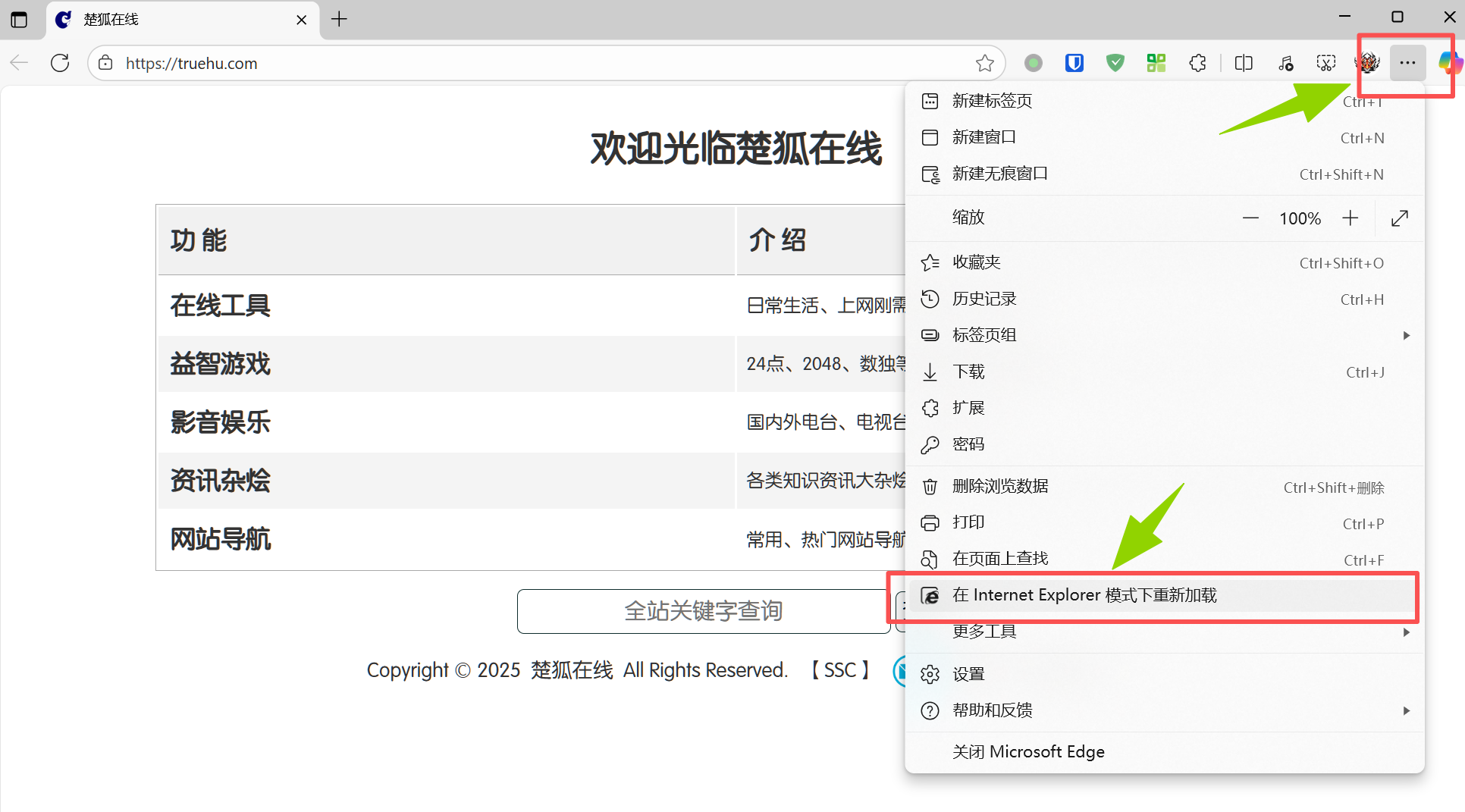Screen dimensions: 1465x812
Task: Expand the 标签页组 submenu
Action: pyautogui.click(x=1406, y=335)
